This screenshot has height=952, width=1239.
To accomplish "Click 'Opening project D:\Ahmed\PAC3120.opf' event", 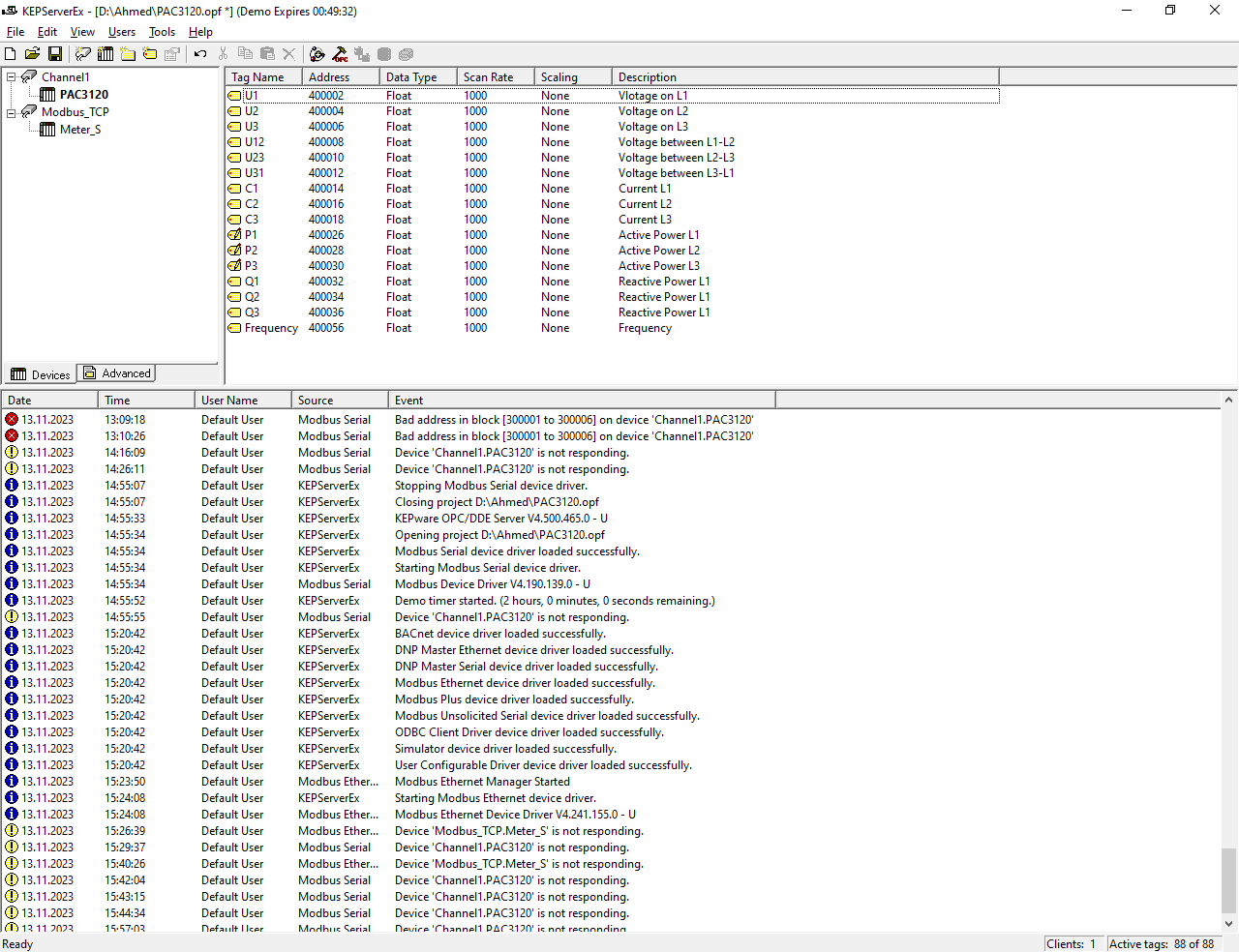I will point(499,535).
